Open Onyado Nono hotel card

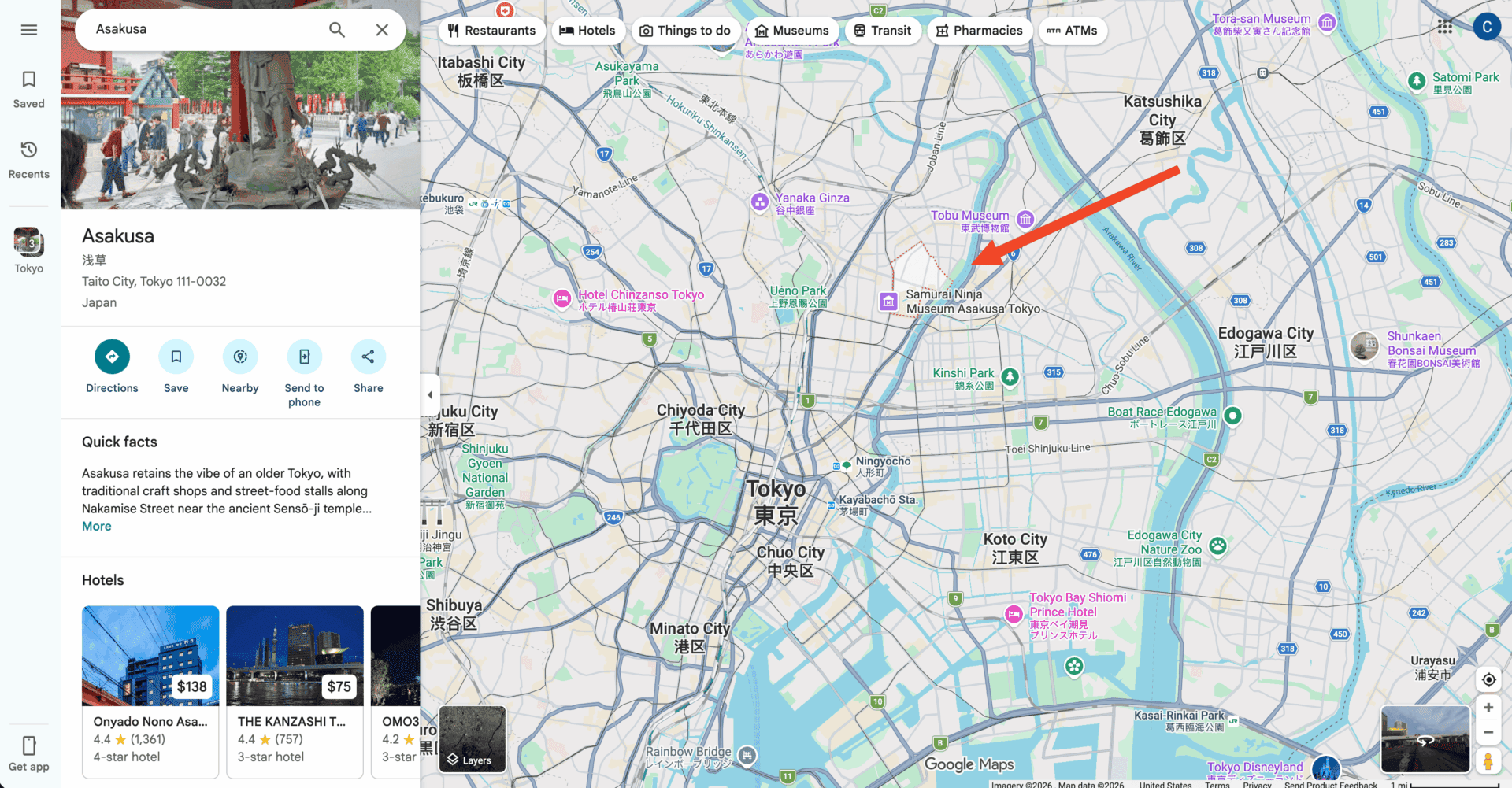(x=150, y=690)
